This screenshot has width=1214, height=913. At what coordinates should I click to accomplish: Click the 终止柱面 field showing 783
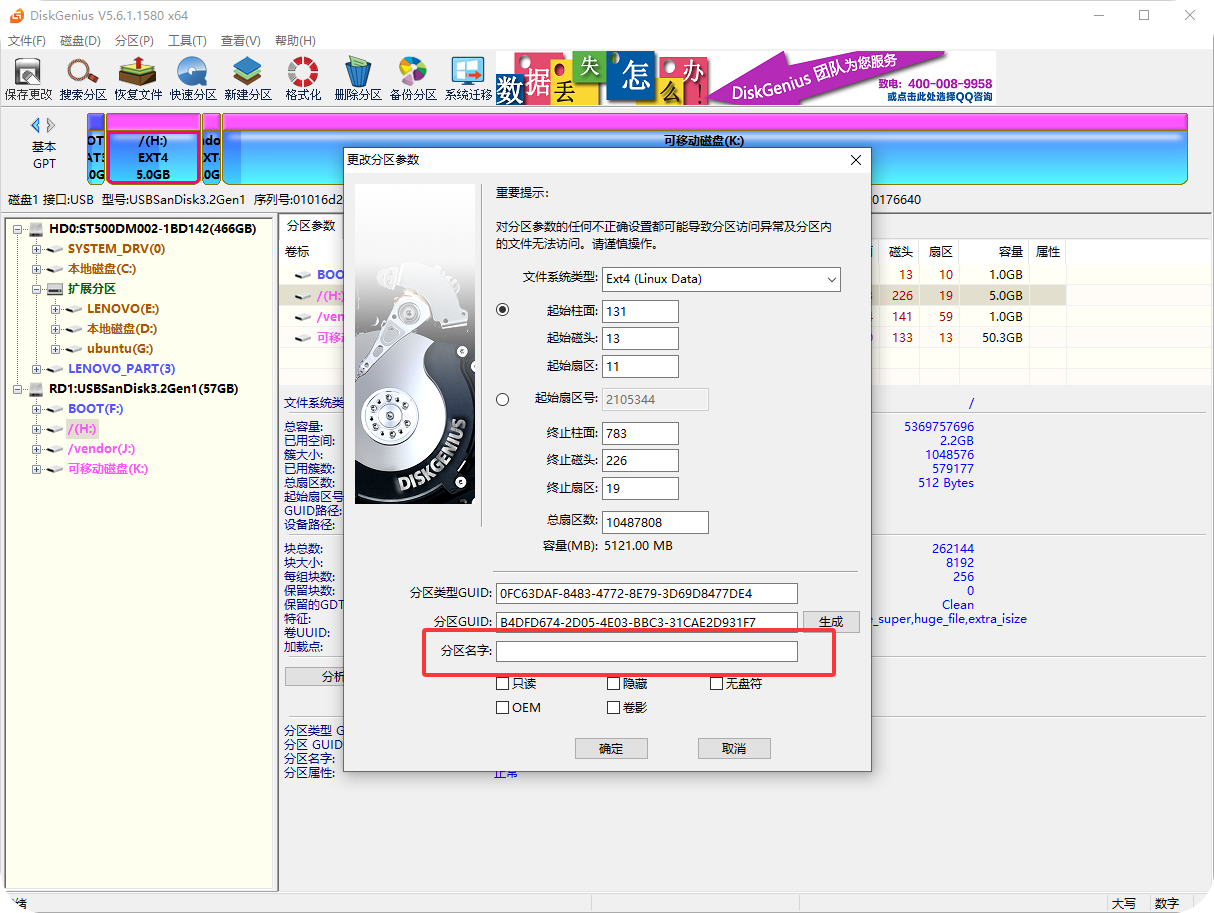click(641, 433)
